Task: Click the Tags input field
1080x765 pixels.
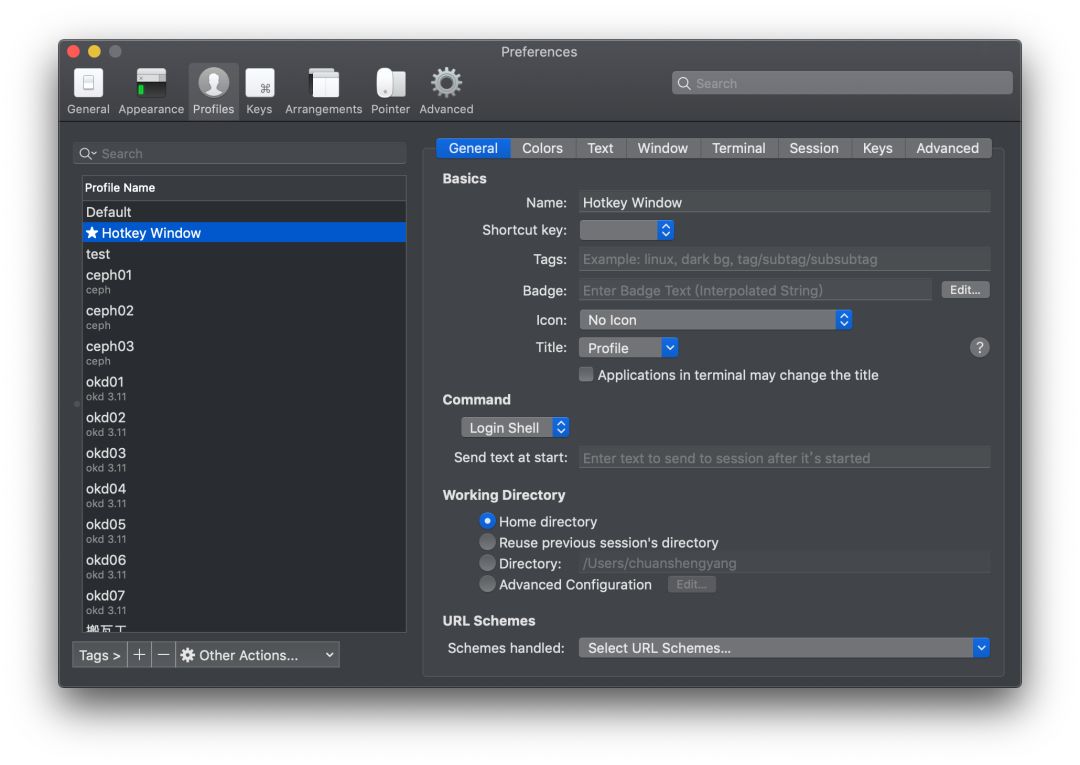Action: tap(784, 259)
